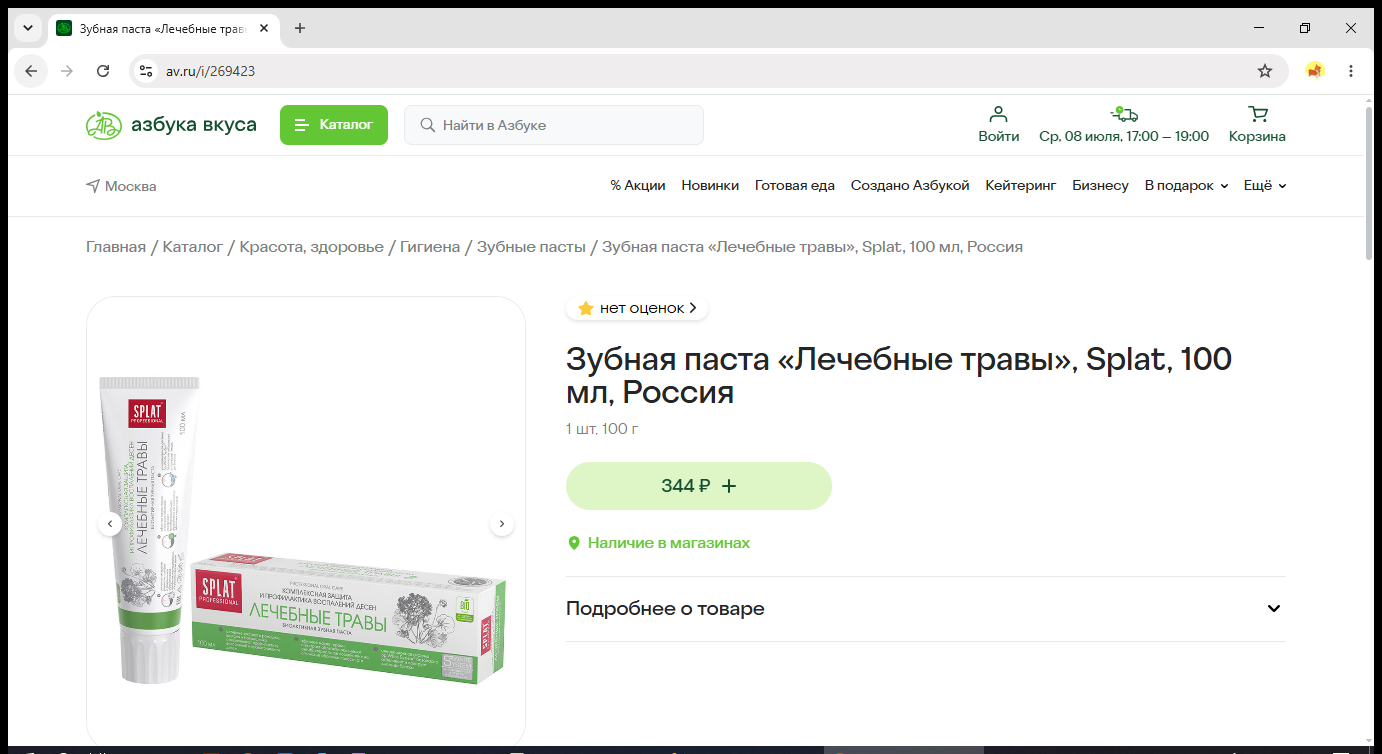Go back in browser history
Viewport: 1382px width, 754px height.
click(x=31, y=71)
